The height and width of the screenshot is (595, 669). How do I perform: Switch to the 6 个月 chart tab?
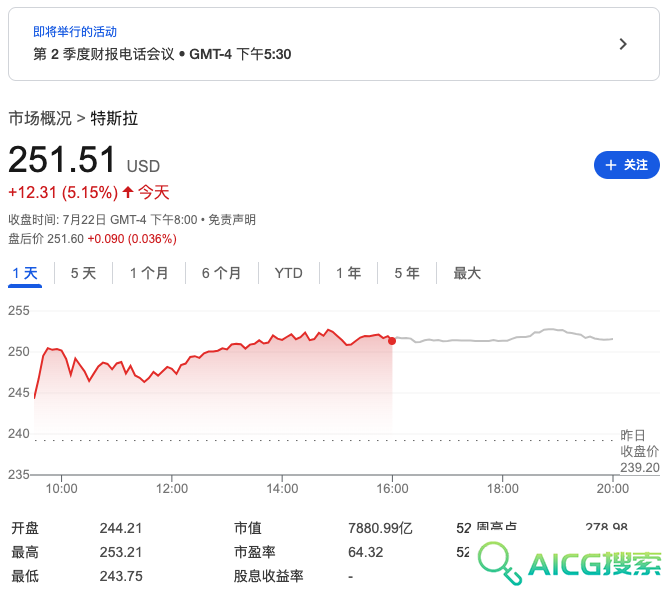[x=221, y=273]
